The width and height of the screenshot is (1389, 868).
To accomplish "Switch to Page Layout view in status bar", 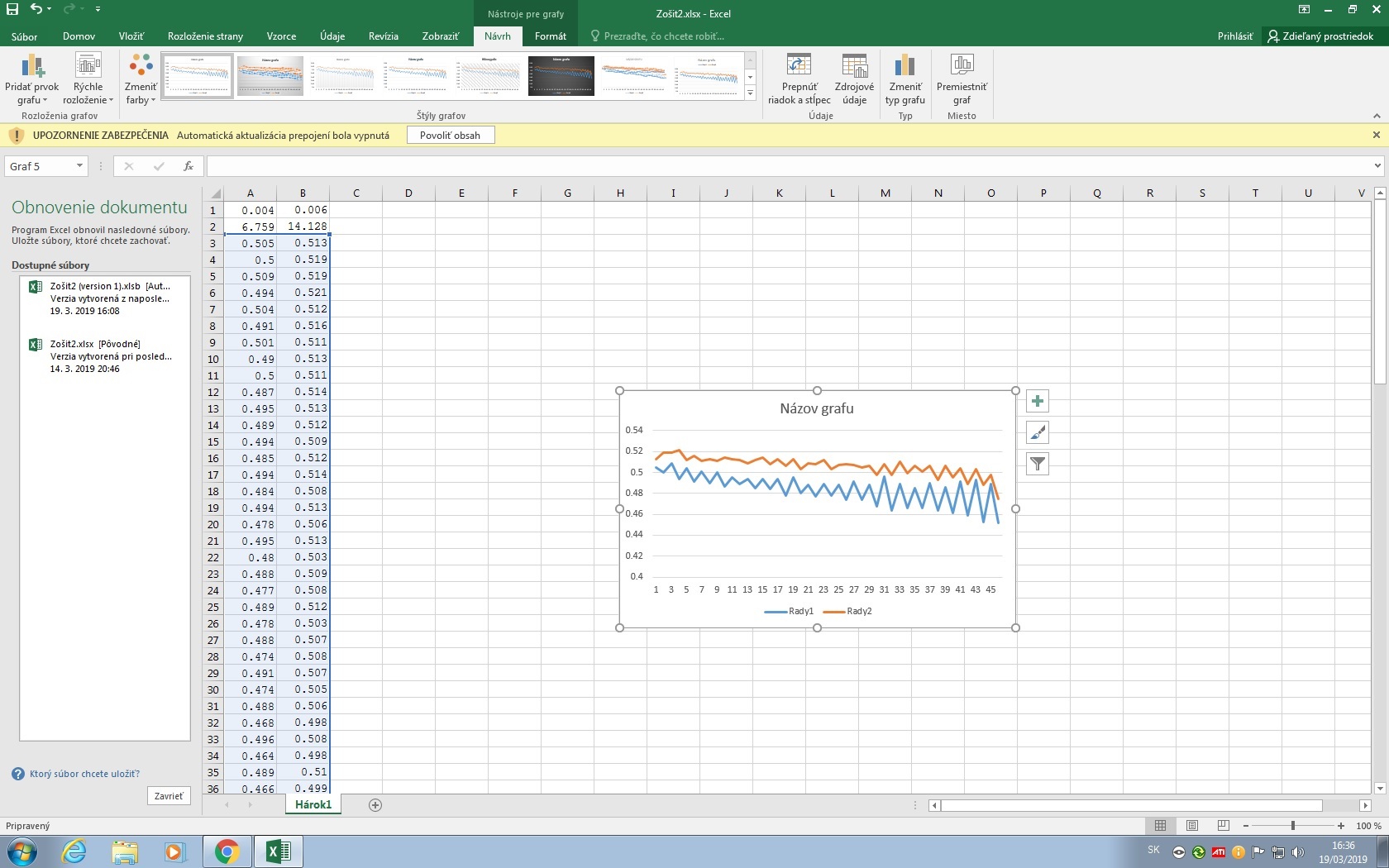I will pos(1191,826).
